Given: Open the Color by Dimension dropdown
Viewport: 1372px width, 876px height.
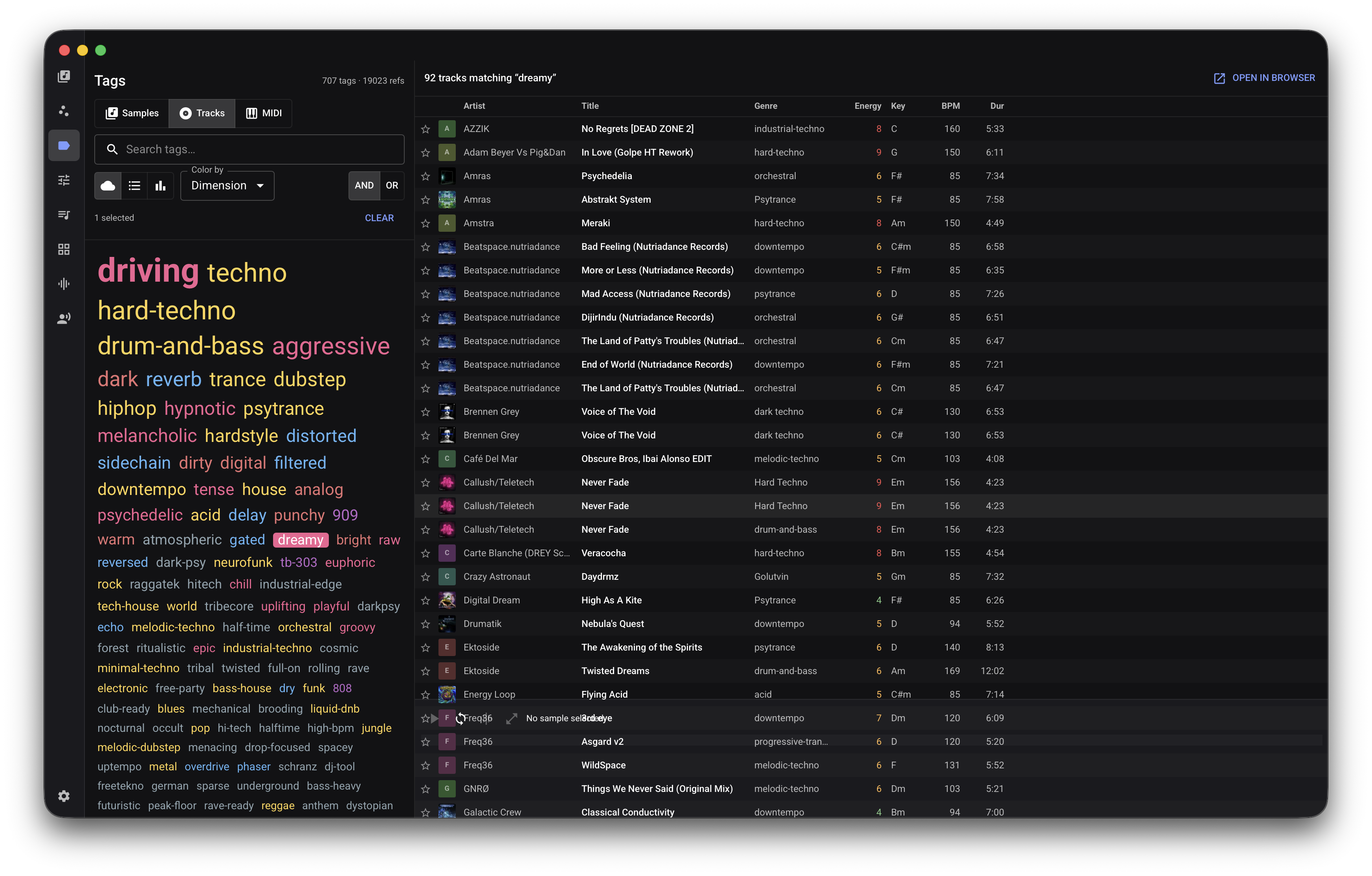Looking at the screenshot, I should (x=227, y=186).
